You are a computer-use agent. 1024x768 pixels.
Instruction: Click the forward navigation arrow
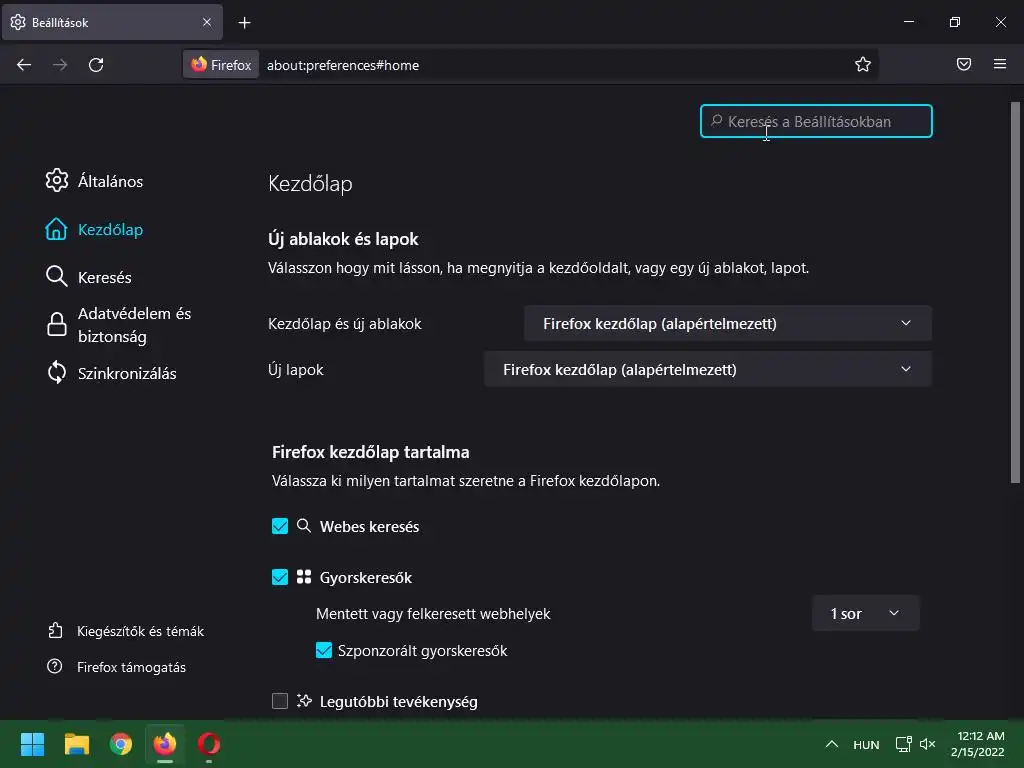coord(60,65)
